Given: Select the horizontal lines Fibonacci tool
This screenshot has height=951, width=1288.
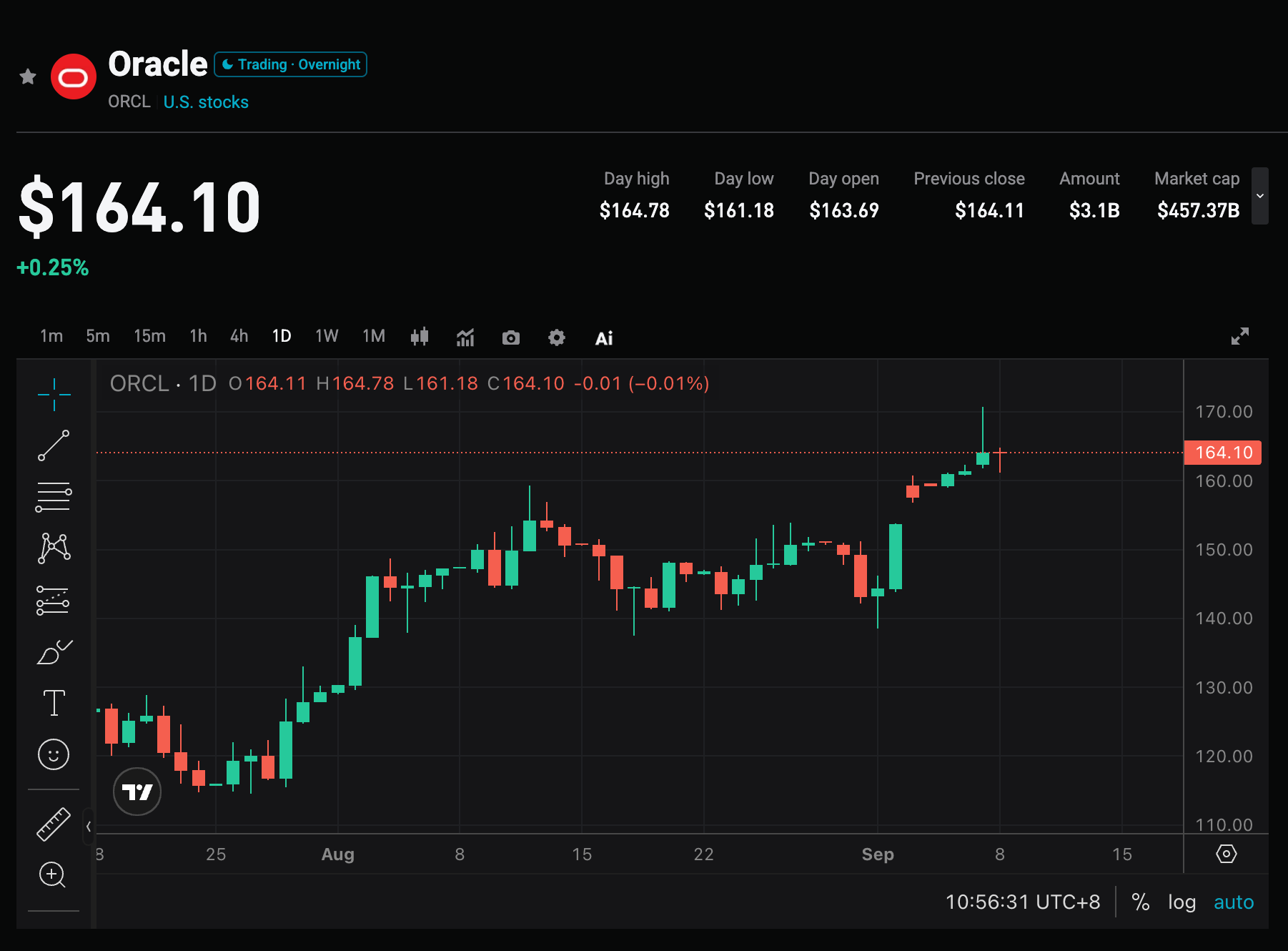Looking at the screenshot, I should click(x=54, y=497).
